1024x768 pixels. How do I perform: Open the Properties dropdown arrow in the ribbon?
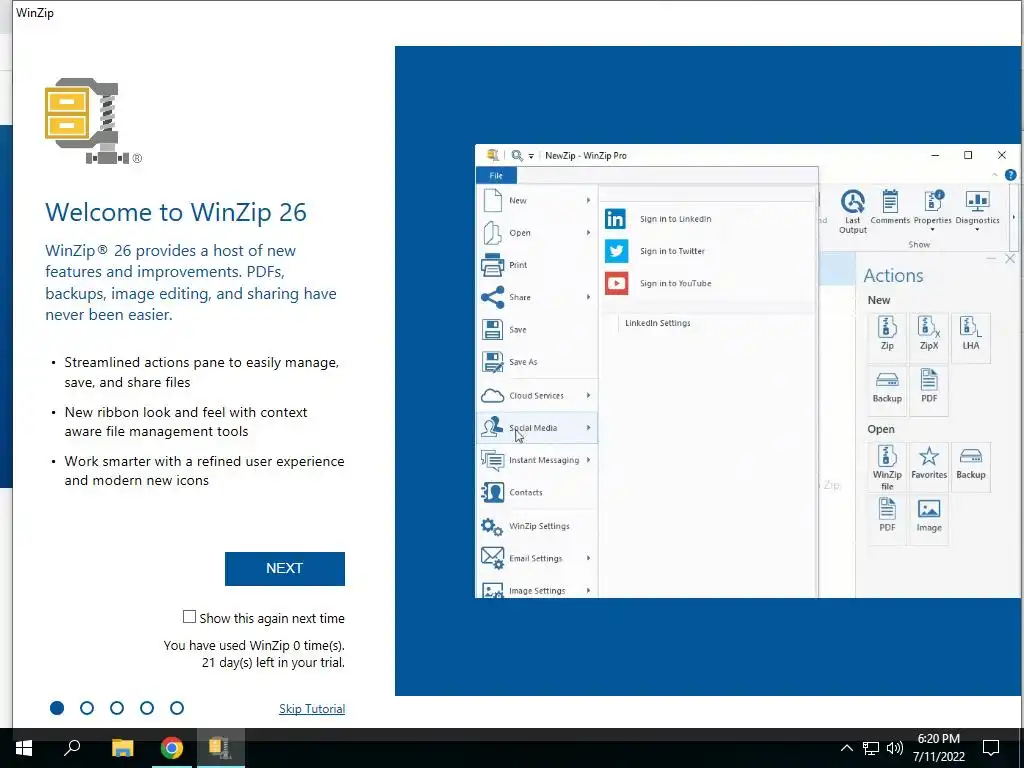pyautogui.click(x=933, y=230)
